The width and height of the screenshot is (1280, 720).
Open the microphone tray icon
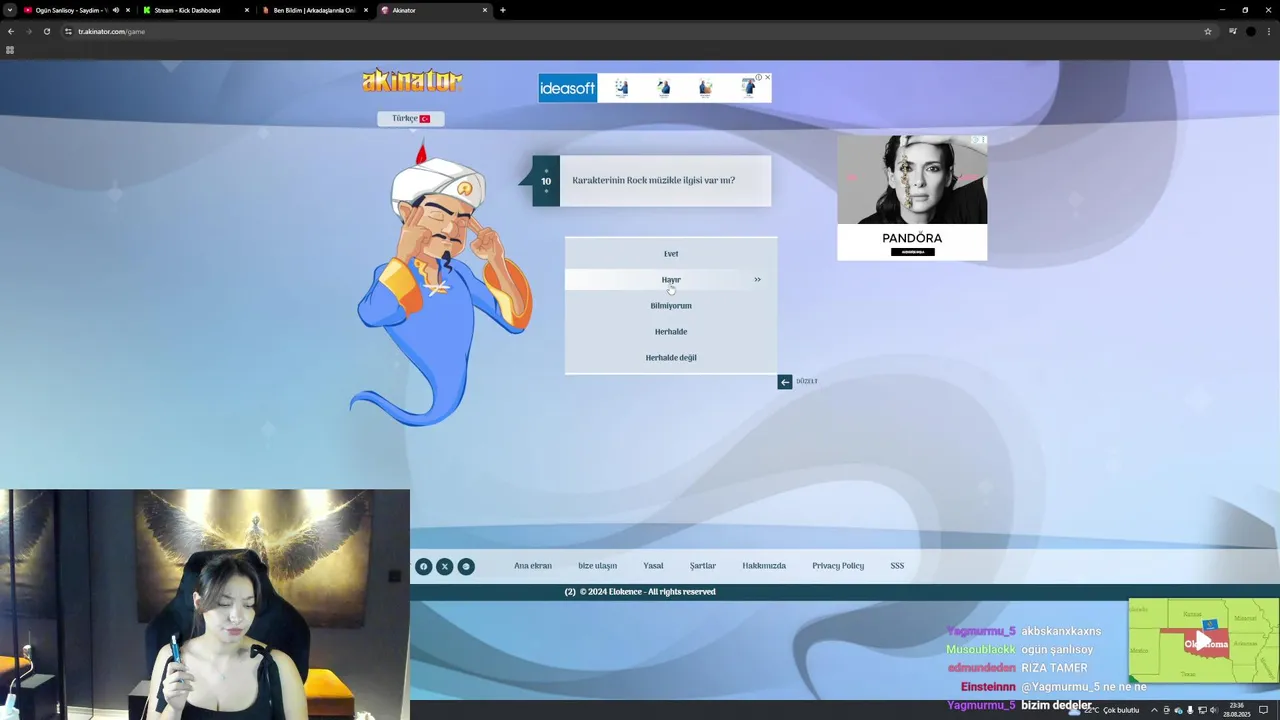1190,710
